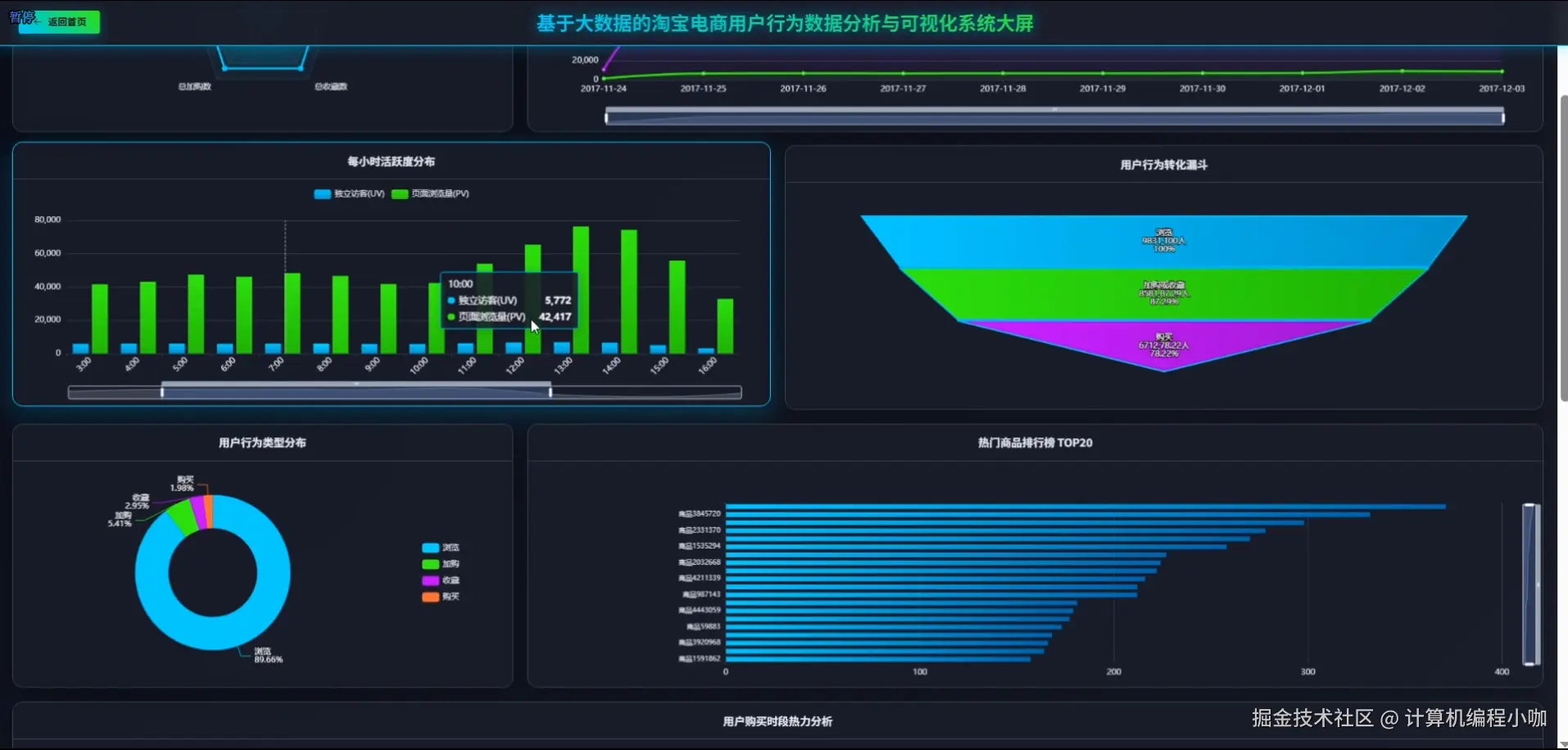Click the 加购 5.41% donut label

[120, 519]
